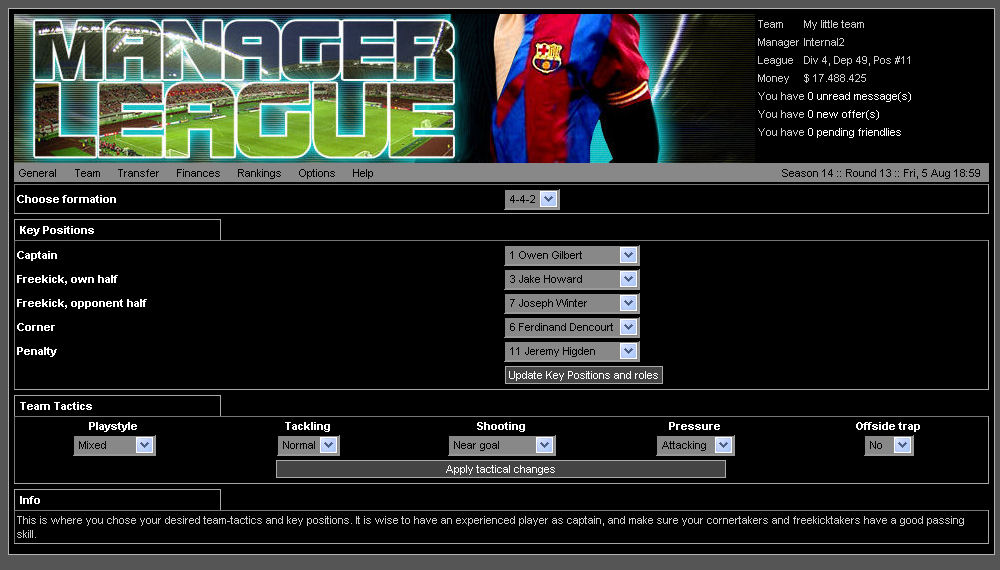Screen dimensions: 1000x570
Task: Click the Pressure heading
Action: (694, 426)
